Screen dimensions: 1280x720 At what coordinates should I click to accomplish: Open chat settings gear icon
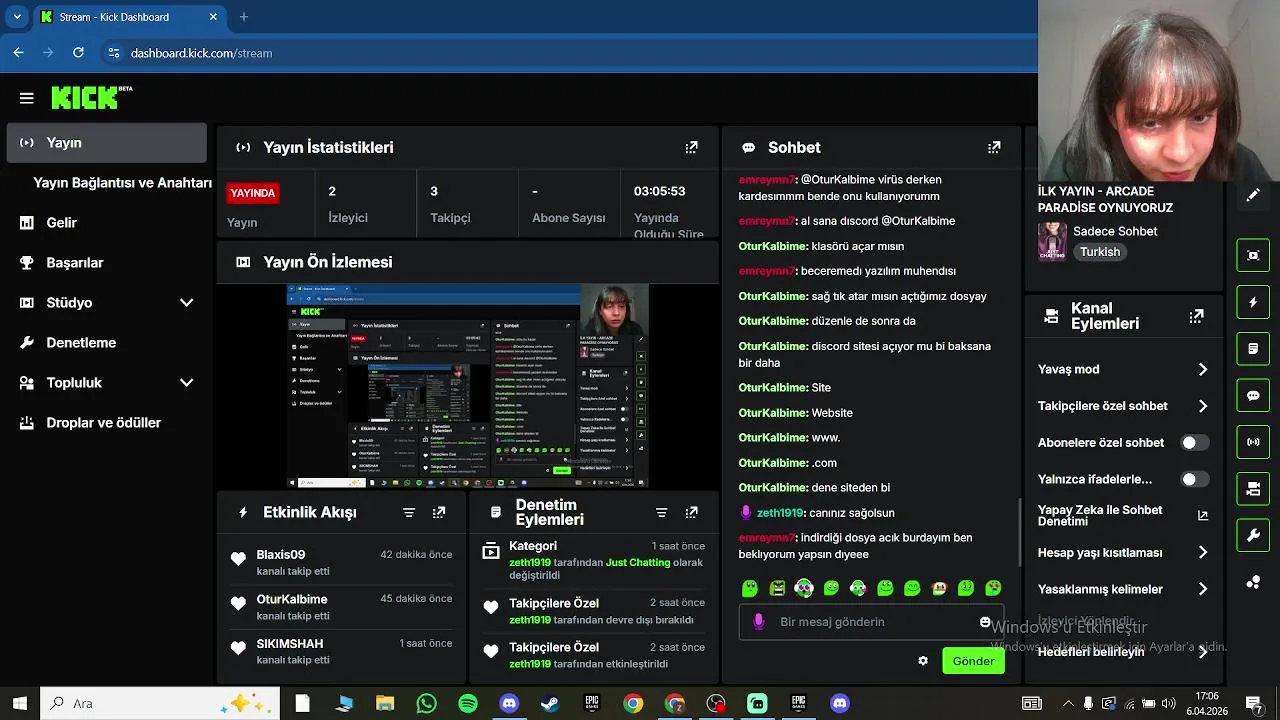tap(923, 661)
